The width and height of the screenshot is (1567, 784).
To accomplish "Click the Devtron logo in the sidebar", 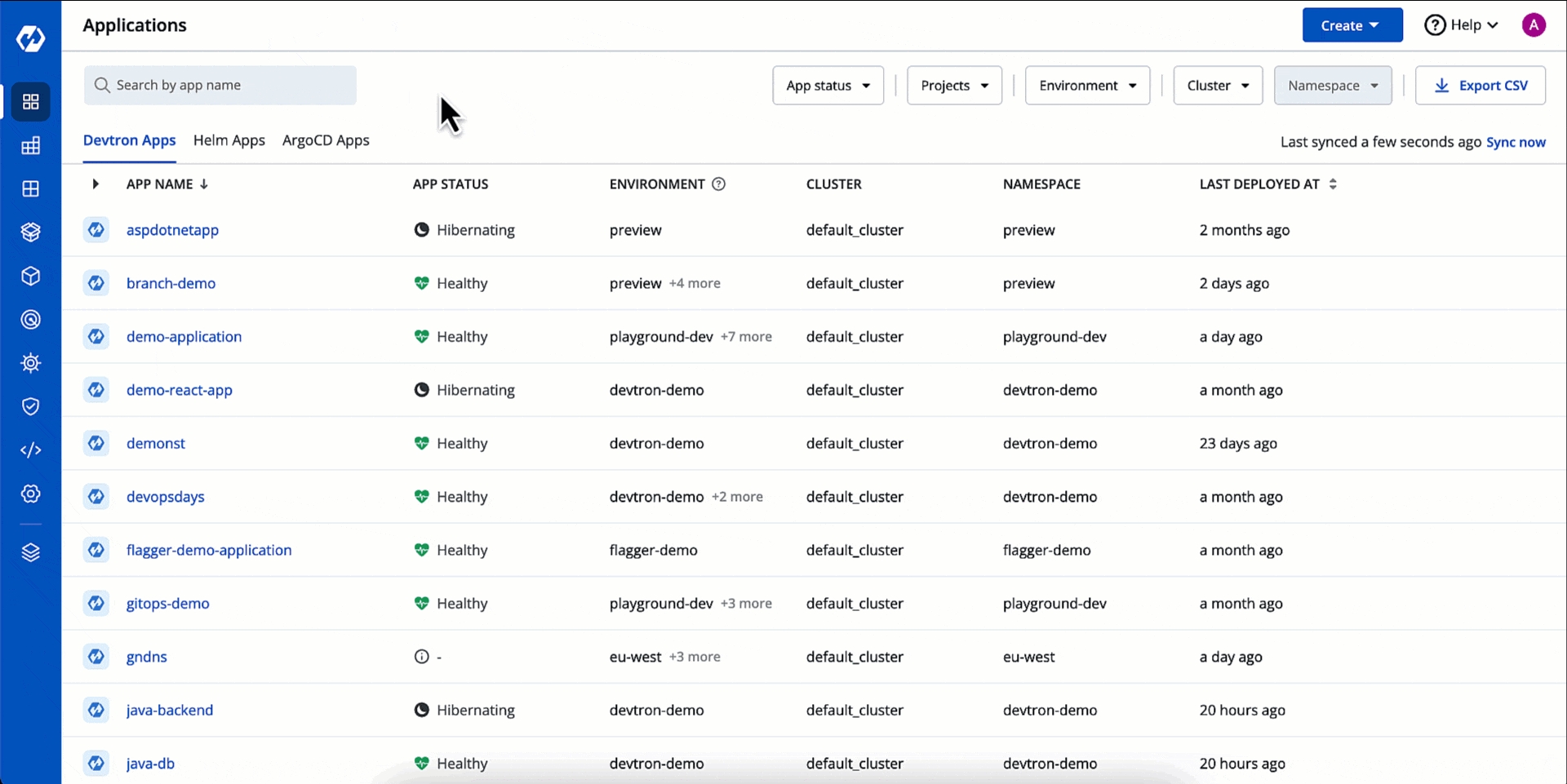I will (30, 38).
